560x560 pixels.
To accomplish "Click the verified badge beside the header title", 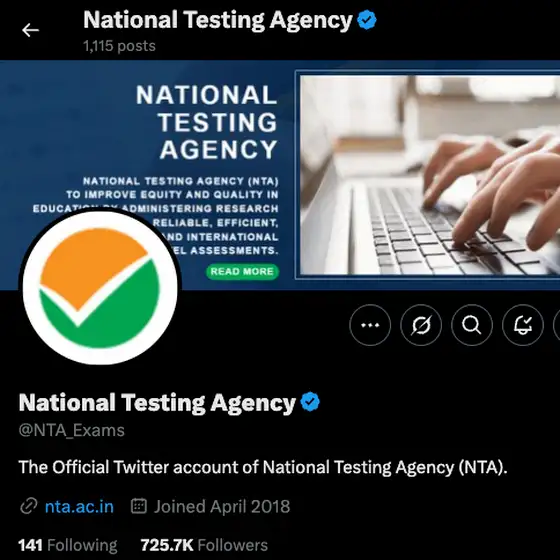I will [x=367, y=20].
